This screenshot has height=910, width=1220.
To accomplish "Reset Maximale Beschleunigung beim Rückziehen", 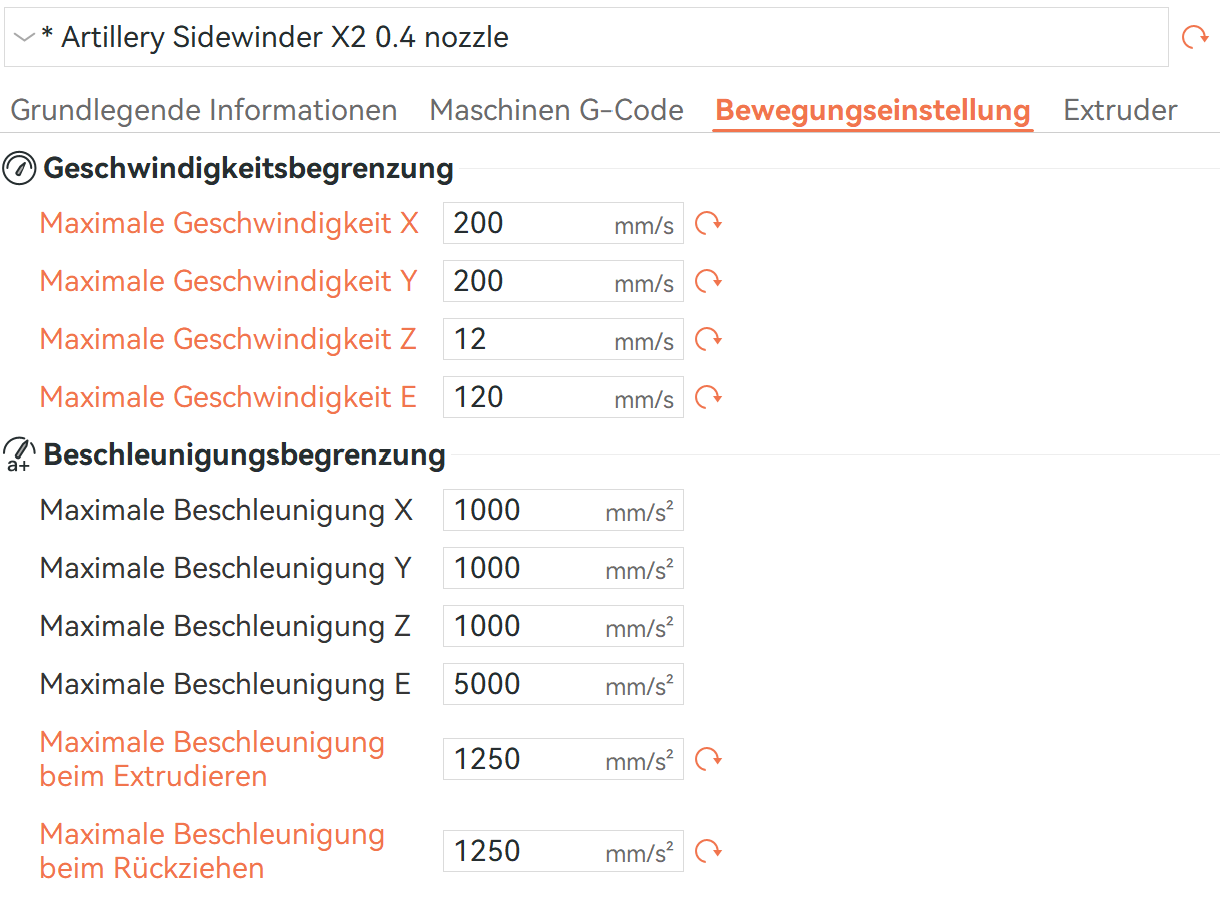I will coord(708,850).
